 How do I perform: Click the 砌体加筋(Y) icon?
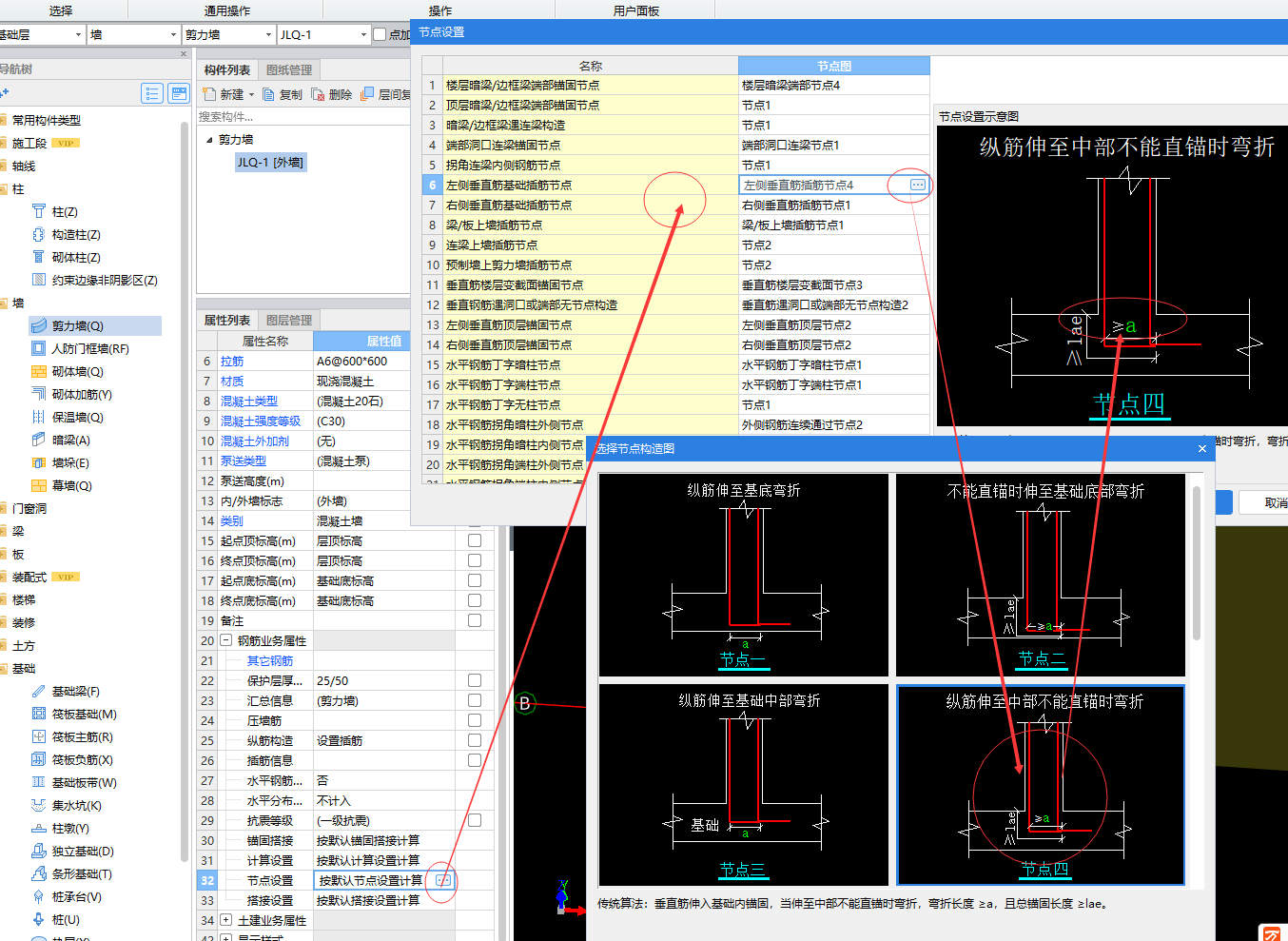pos(39,394)
